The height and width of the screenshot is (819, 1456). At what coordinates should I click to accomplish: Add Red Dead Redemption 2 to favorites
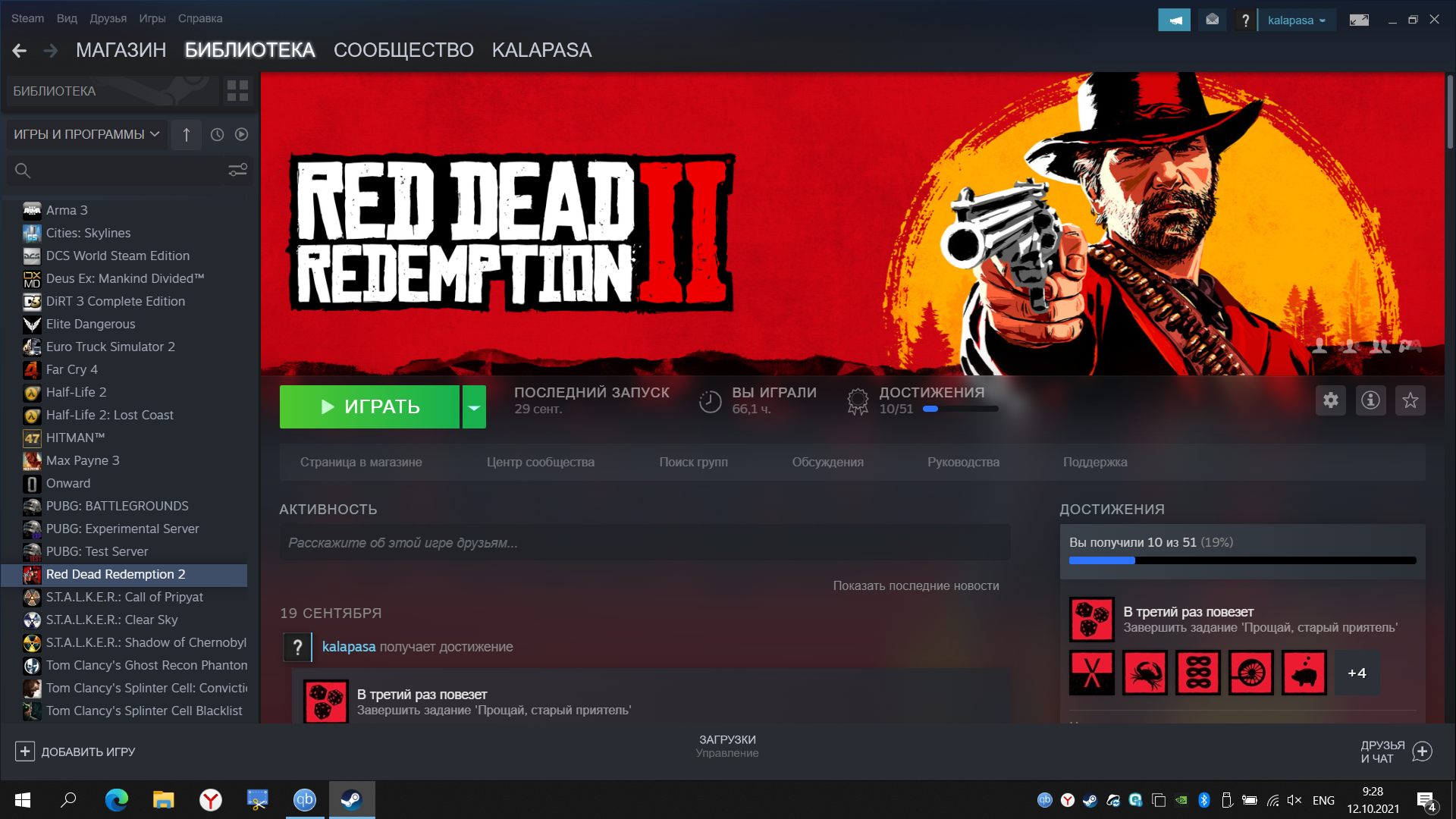1410,400
